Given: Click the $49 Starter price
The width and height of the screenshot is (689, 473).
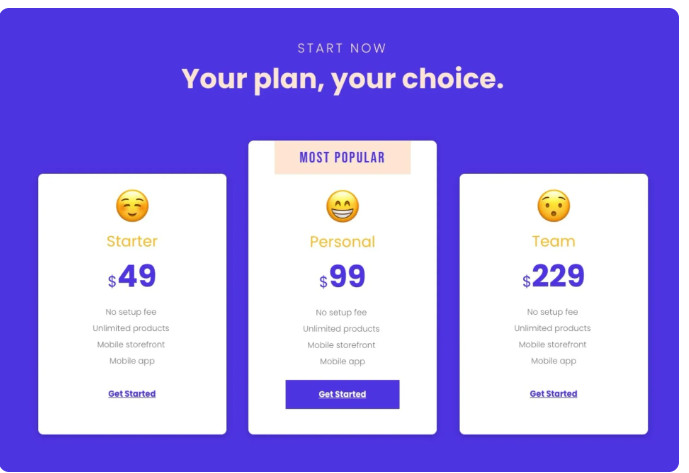Looking at the screenshot, I should 133,277.
